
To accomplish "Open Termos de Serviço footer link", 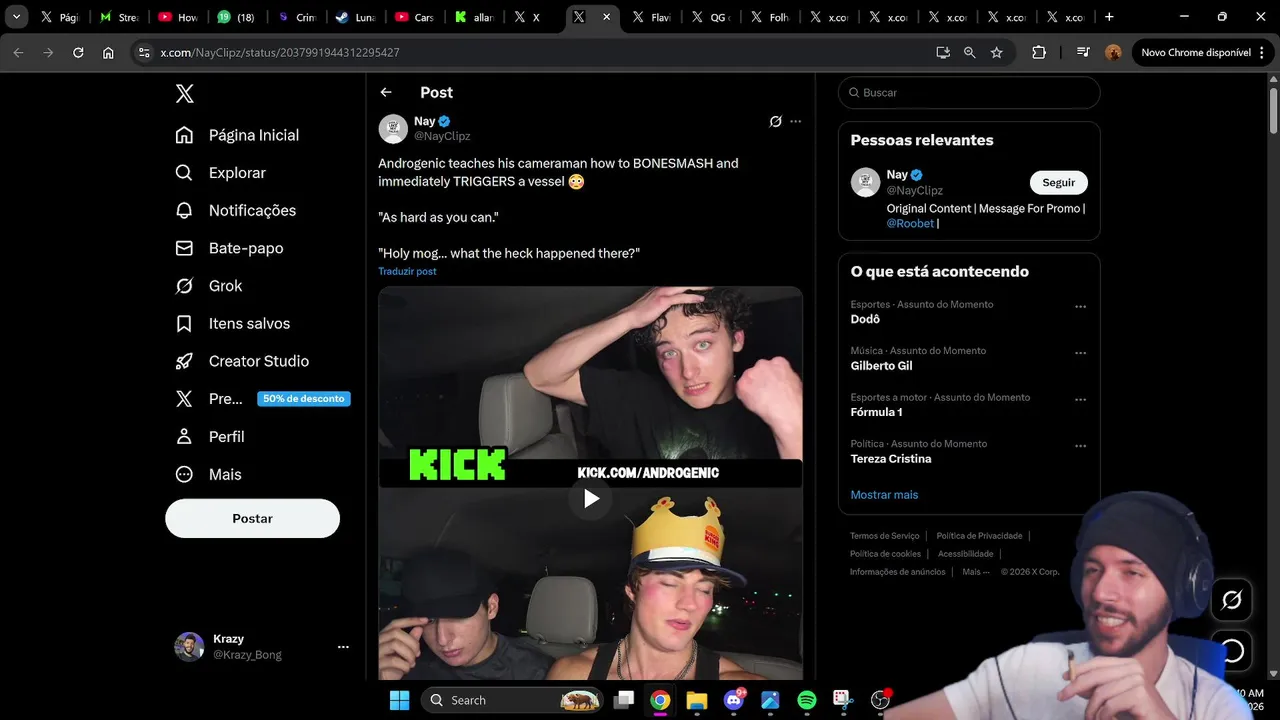I will coord(884,536).
